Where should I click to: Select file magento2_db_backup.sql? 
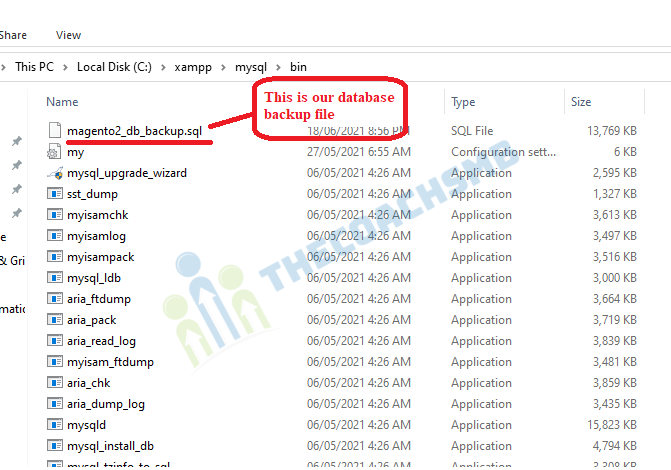click(134, 131)
